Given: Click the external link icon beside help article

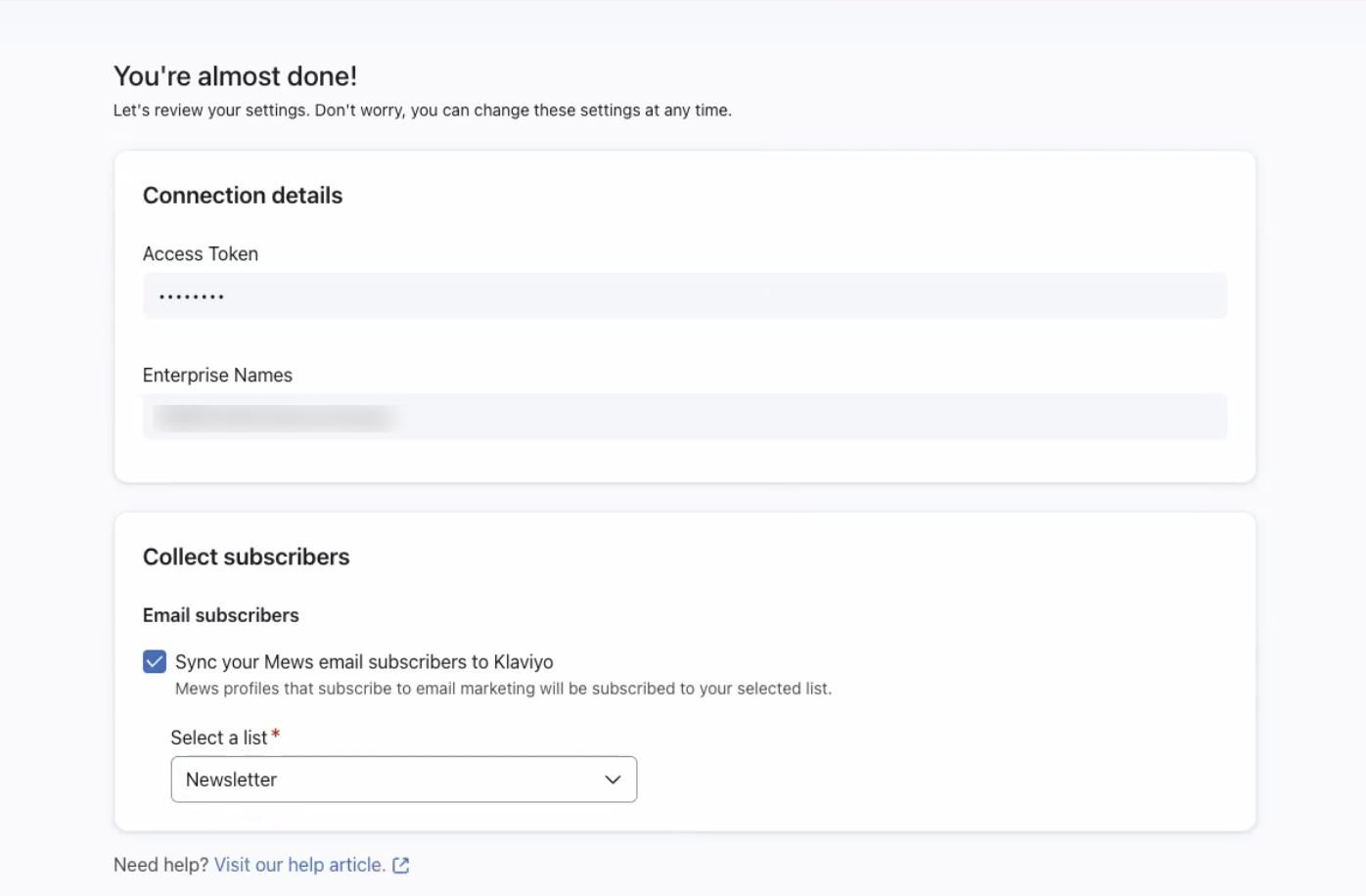Looking at the screenshot, I should (x=401, y=865).
